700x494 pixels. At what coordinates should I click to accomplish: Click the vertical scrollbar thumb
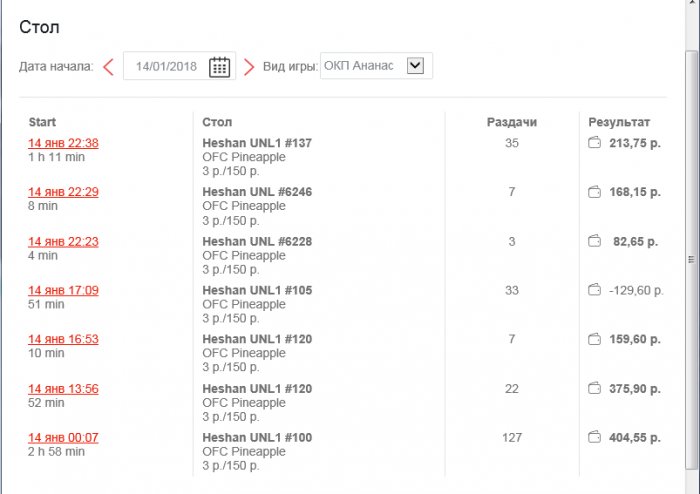(x=692, y=259)
